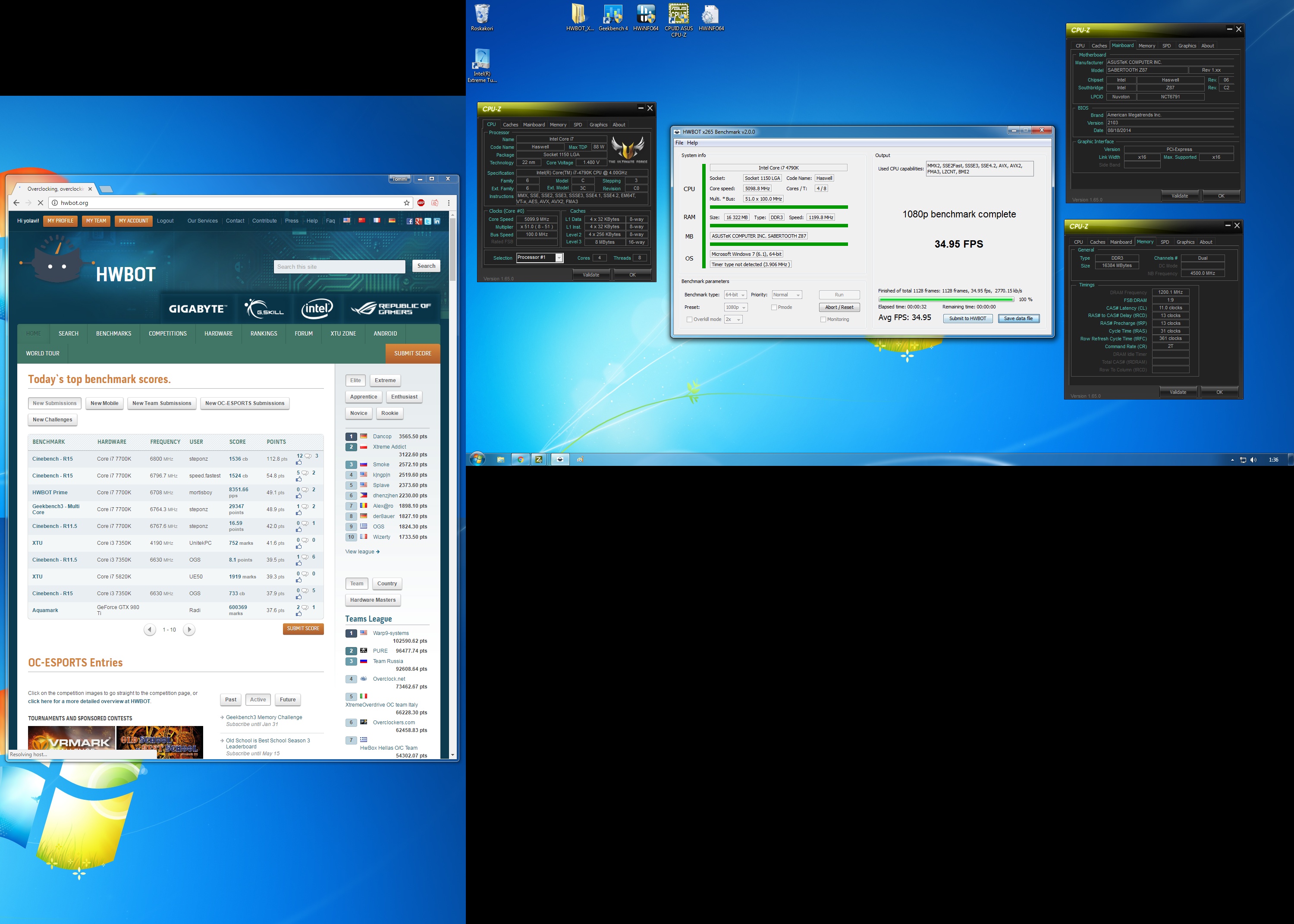
Task: Open the CPUID ASUS CPU-Z desktop shortcut
Action: tap(678, 20)
